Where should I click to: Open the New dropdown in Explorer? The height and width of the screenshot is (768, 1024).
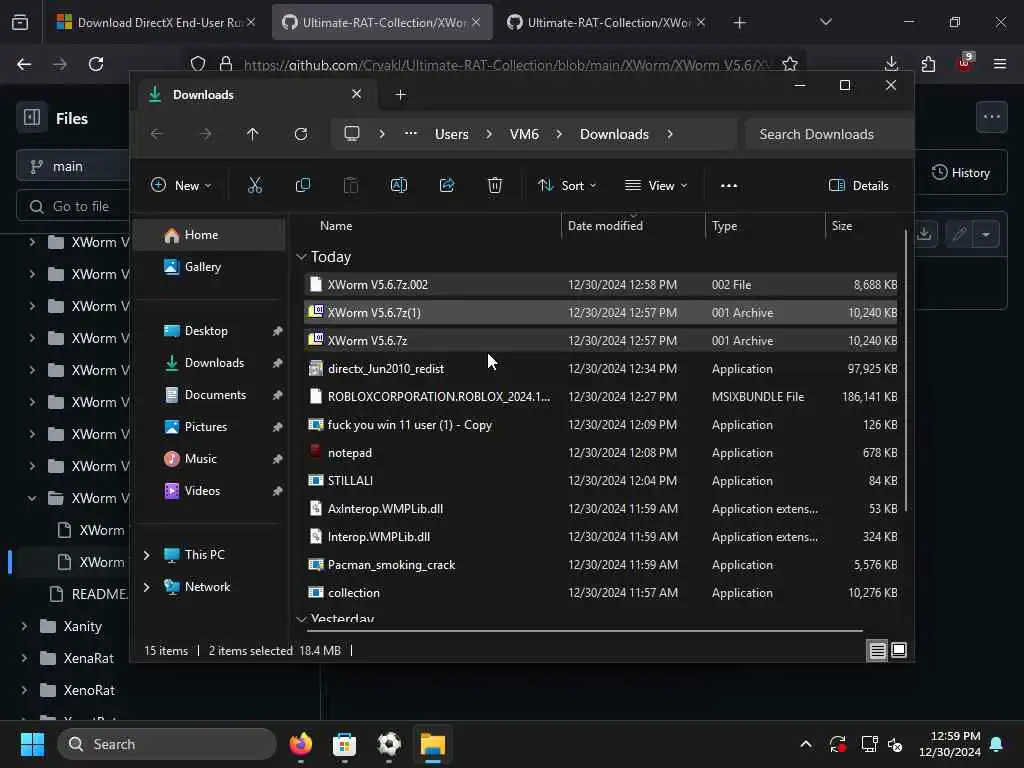click(181, 185)
